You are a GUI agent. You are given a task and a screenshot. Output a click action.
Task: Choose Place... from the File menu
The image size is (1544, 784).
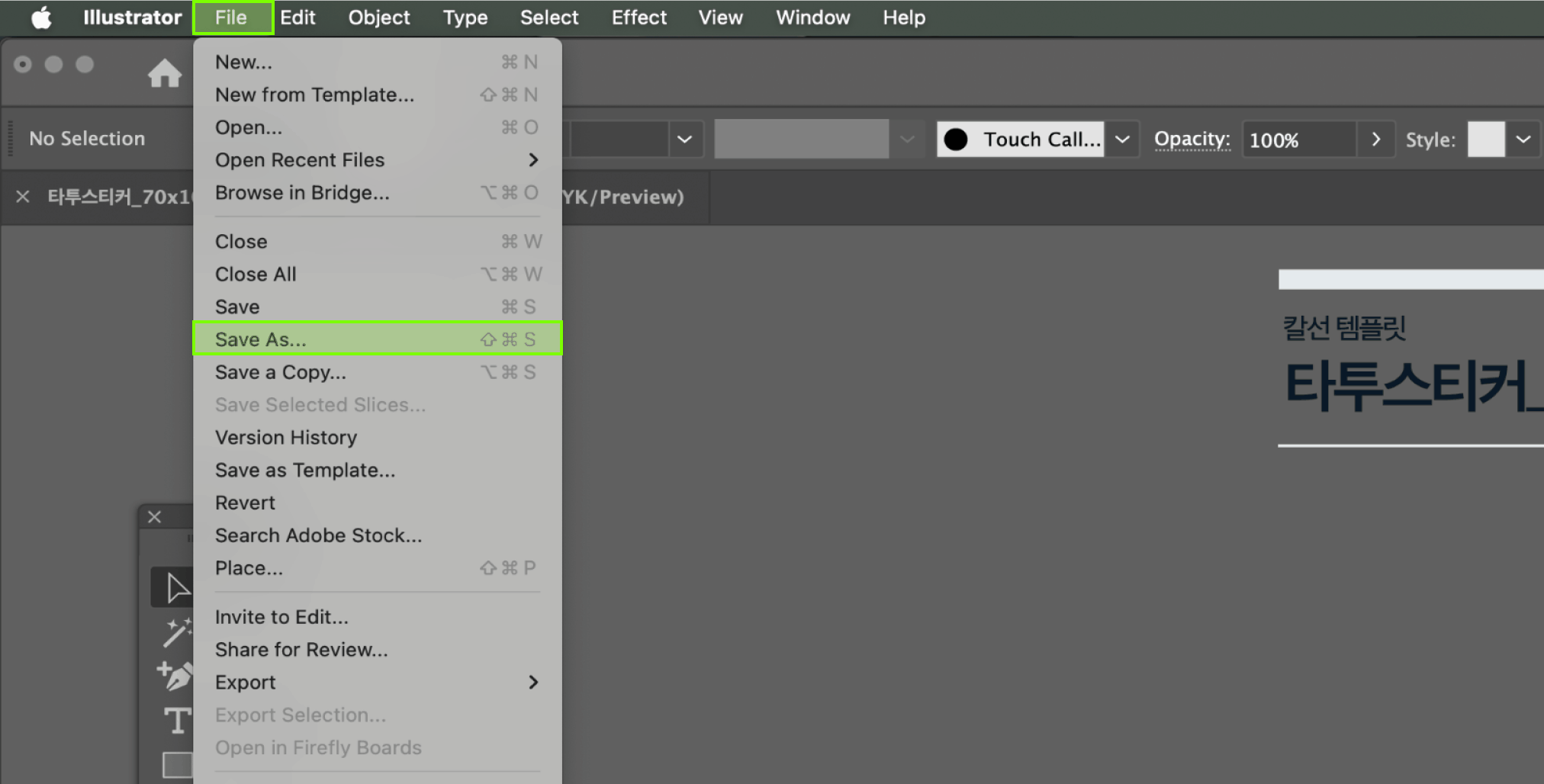[x=378, y=568]
